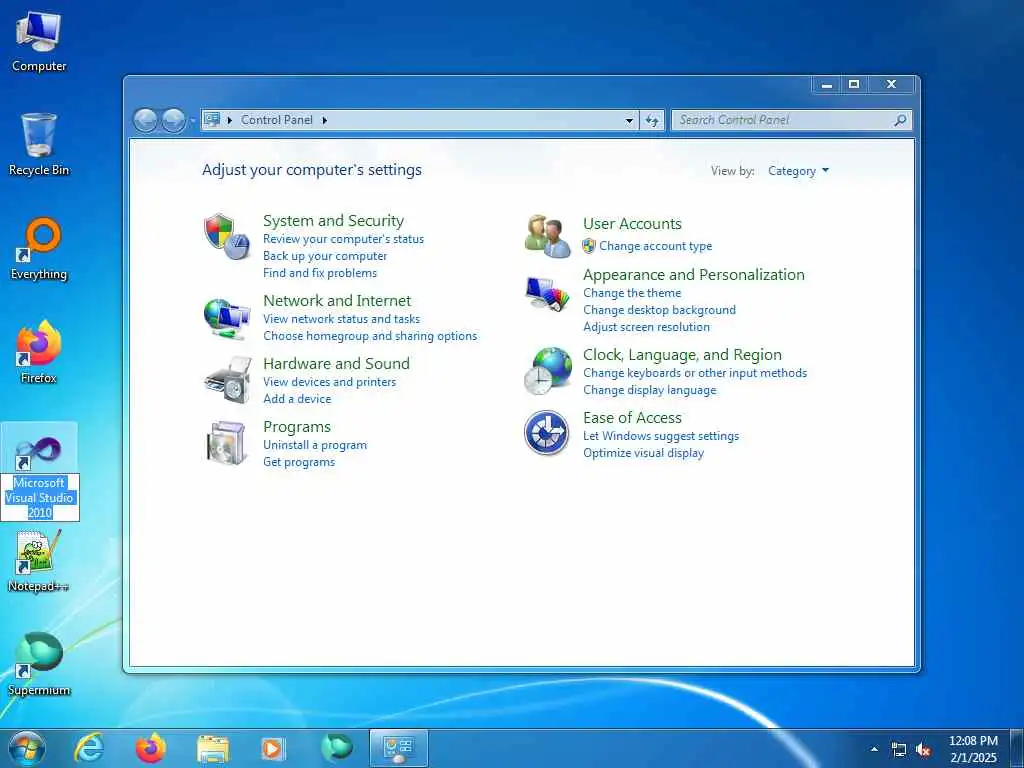Screen dimensions: 1024x768
Task: Open the Network and Internet globe icon
Action: click(227, 318)
